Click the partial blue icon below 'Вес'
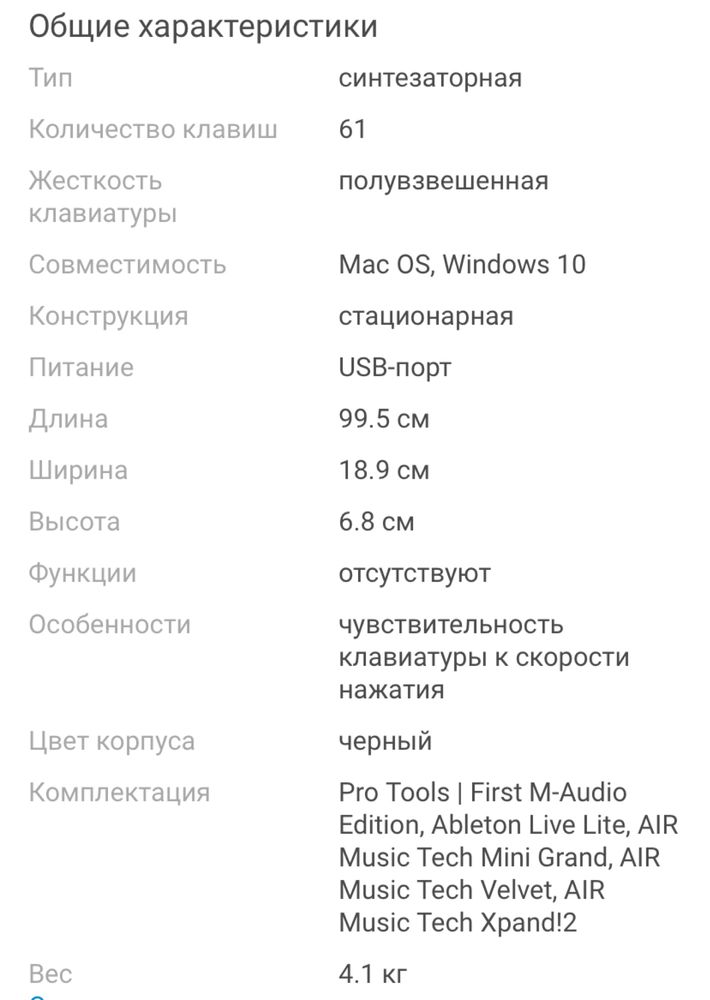 point(36,996)
